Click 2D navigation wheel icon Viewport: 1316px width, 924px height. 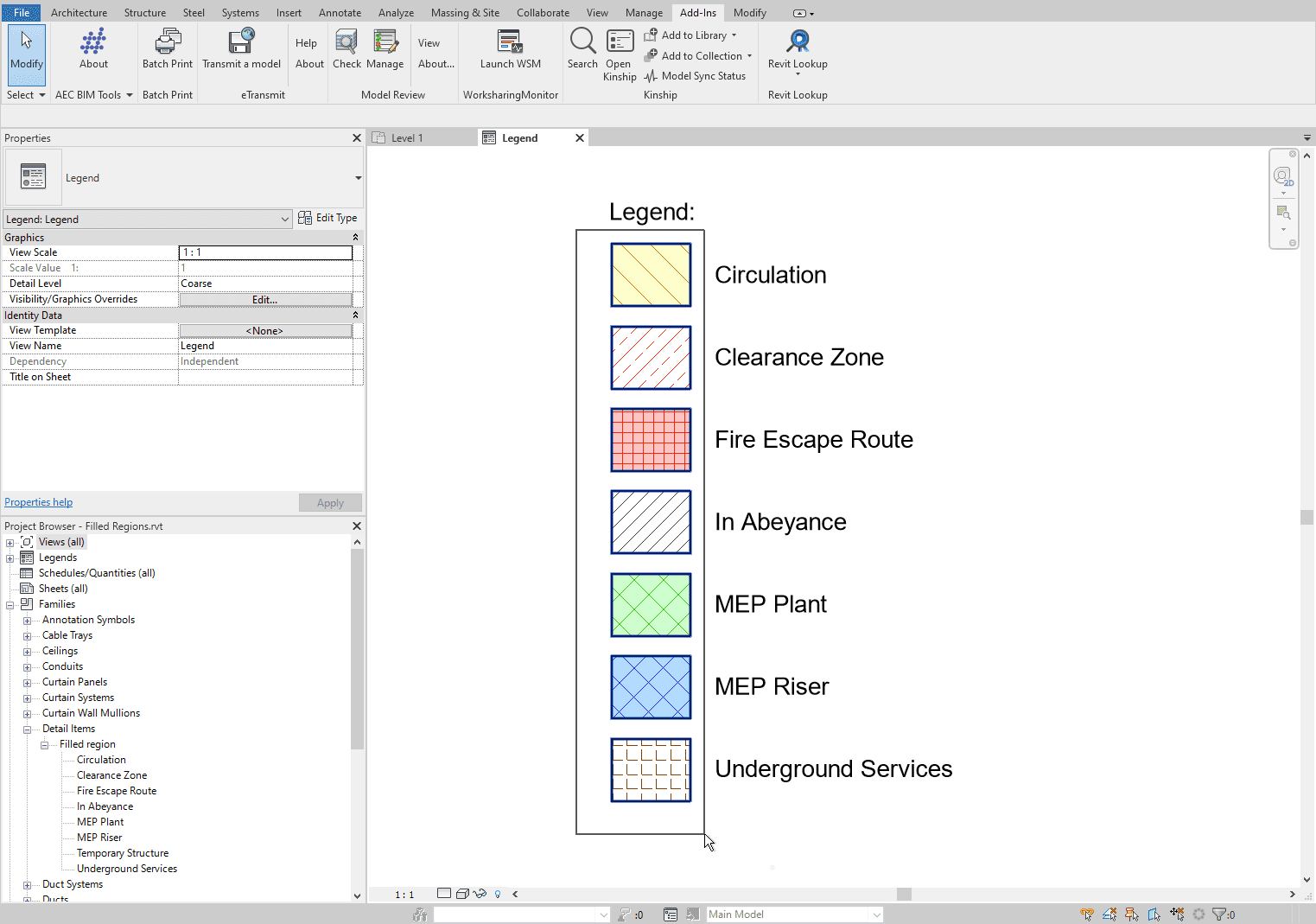pyautogui.click(x=1283, y=177)
